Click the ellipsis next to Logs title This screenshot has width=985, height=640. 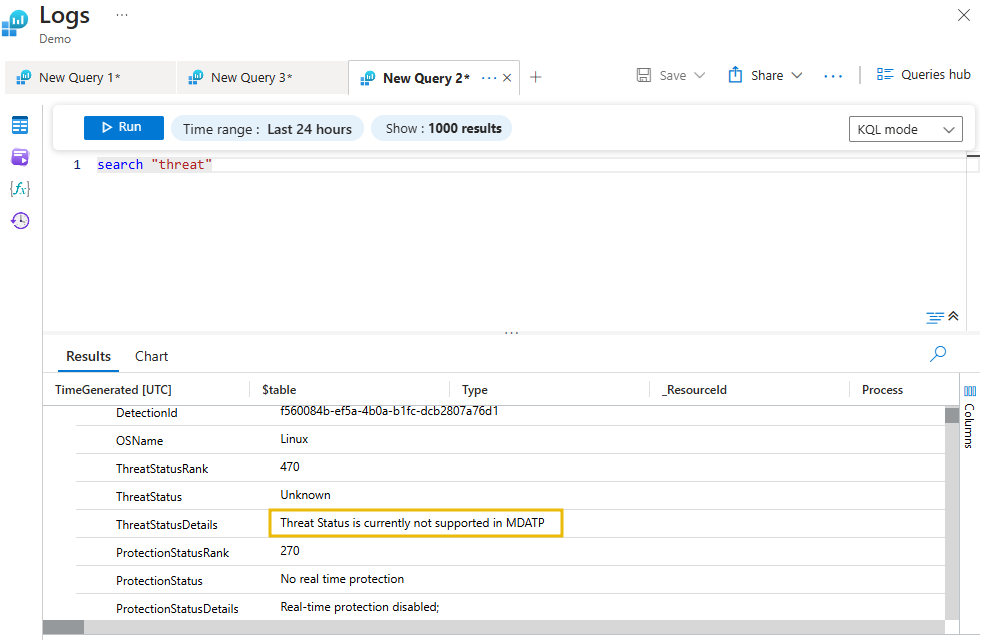coord(122,15)
